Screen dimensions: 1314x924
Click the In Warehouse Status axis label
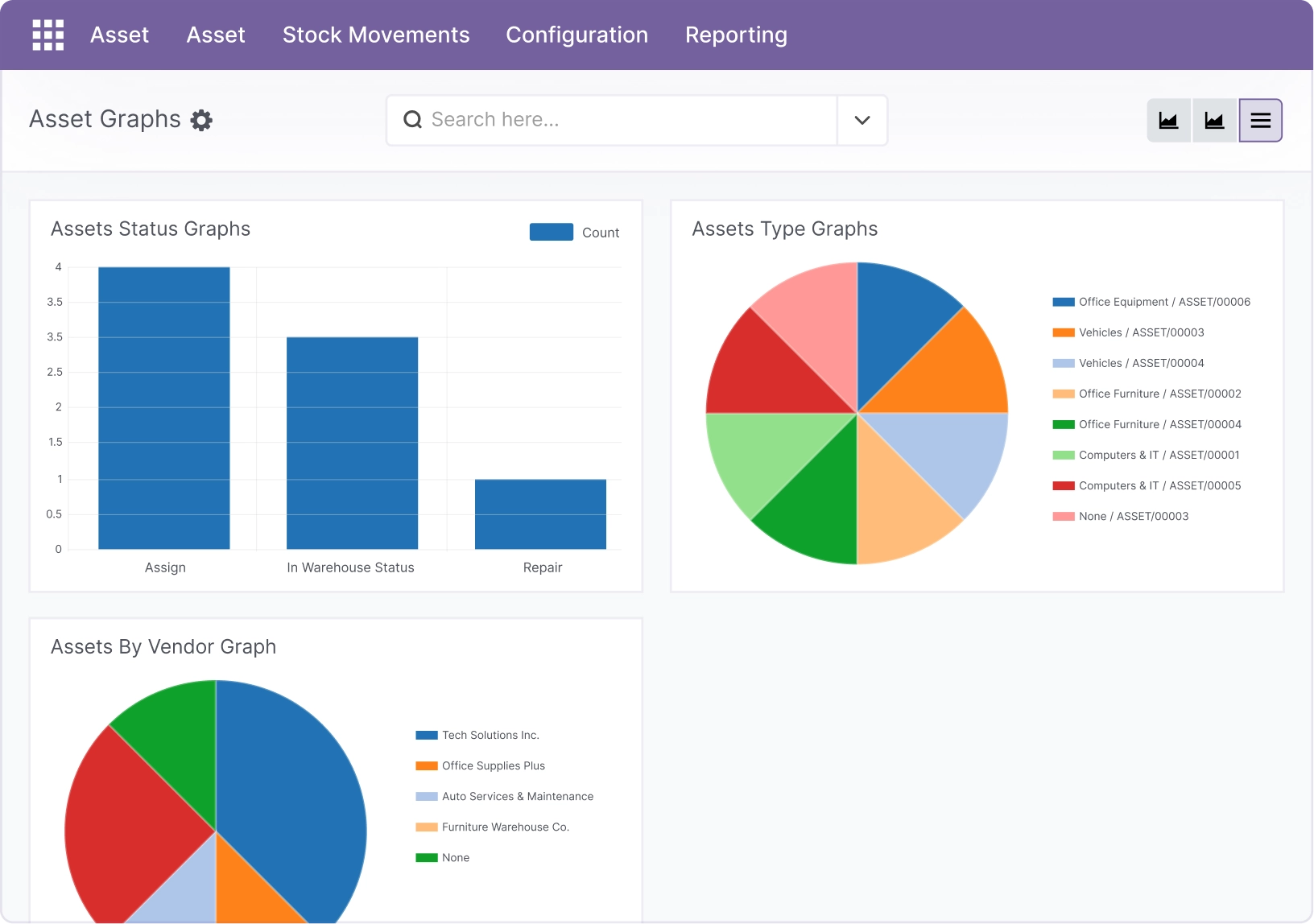point(350,567)
